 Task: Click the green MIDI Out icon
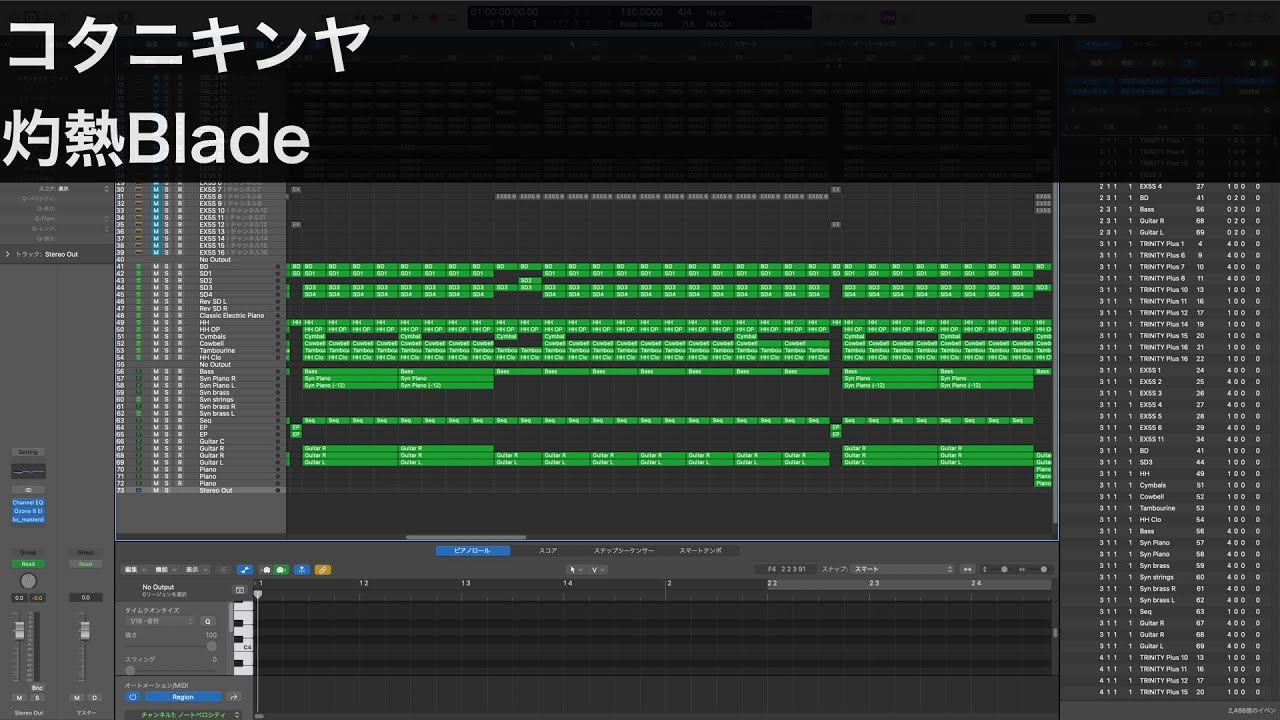click(280, 569)
